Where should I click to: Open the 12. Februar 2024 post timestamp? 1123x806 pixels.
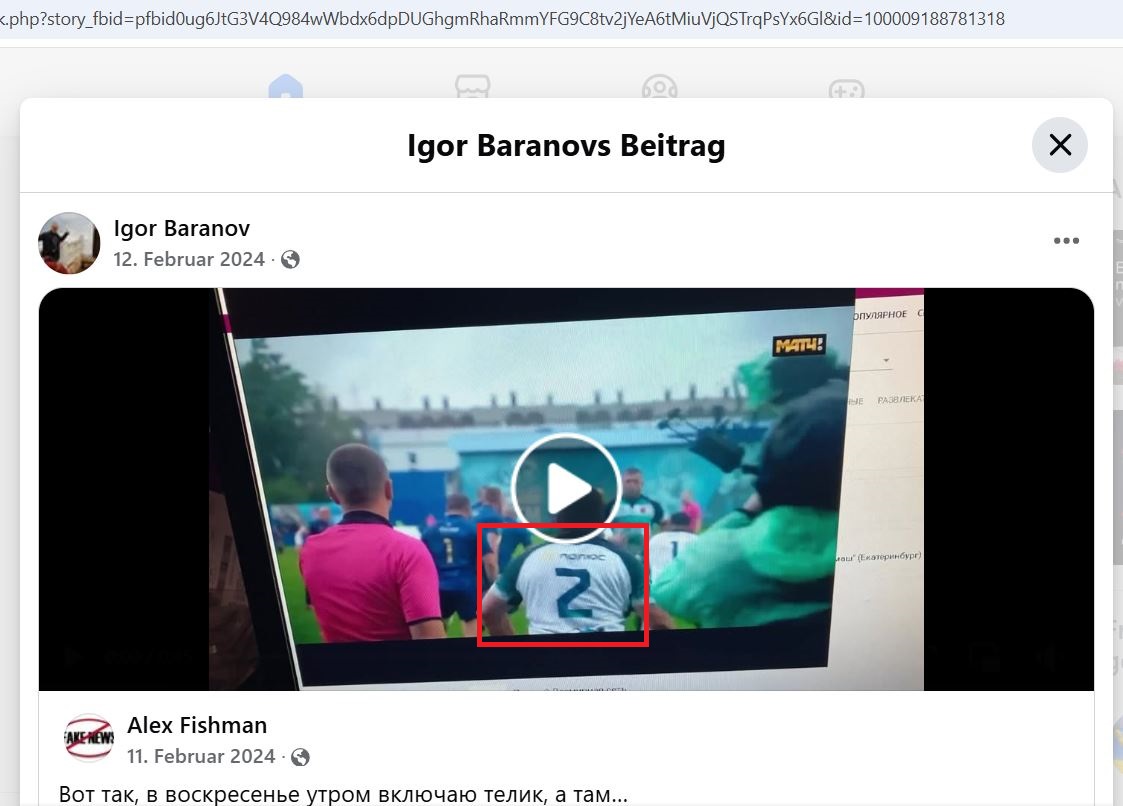[x=189, y=259]
